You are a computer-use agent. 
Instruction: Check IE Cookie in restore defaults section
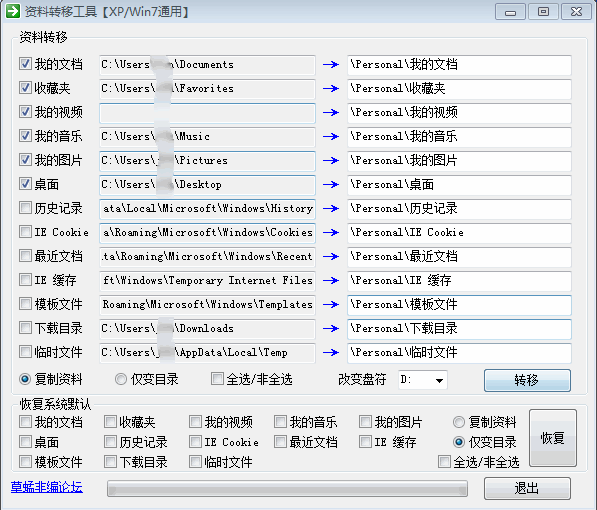[x=195, y=442]
